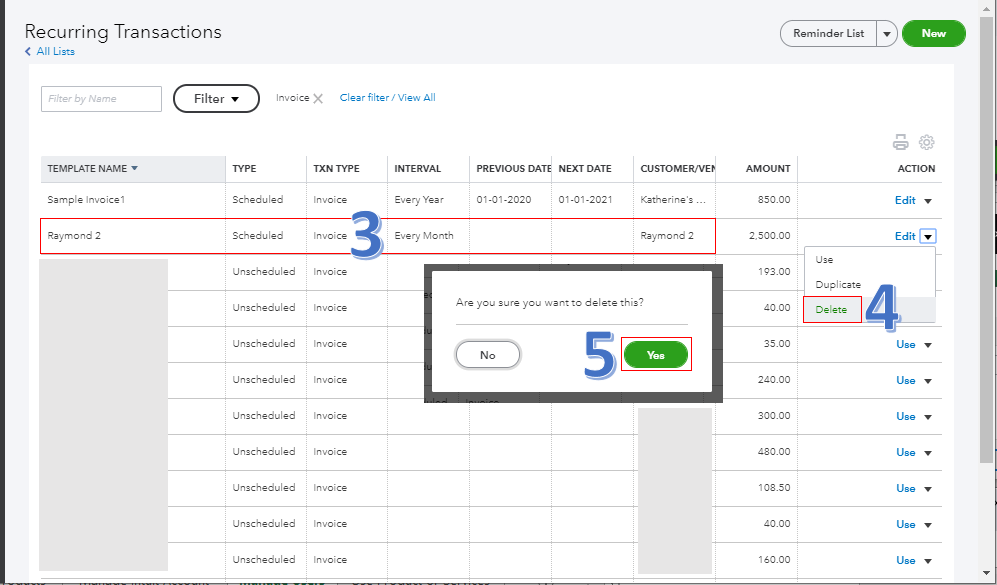Select the Sample Invoice1 template name
The width and height of the screenshot is (997, 585).
pos(86,200)
